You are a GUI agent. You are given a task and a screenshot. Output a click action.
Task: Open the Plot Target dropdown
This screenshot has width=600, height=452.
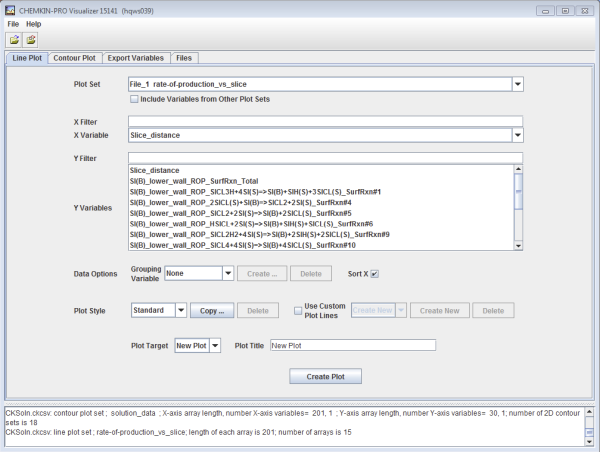click(214, 345)
